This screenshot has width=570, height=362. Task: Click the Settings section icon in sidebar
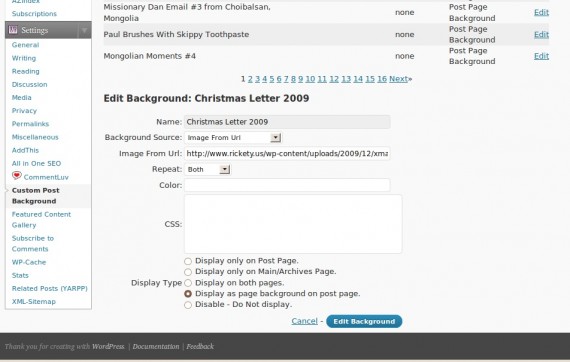pyautogui.click(x=13, y=30)
